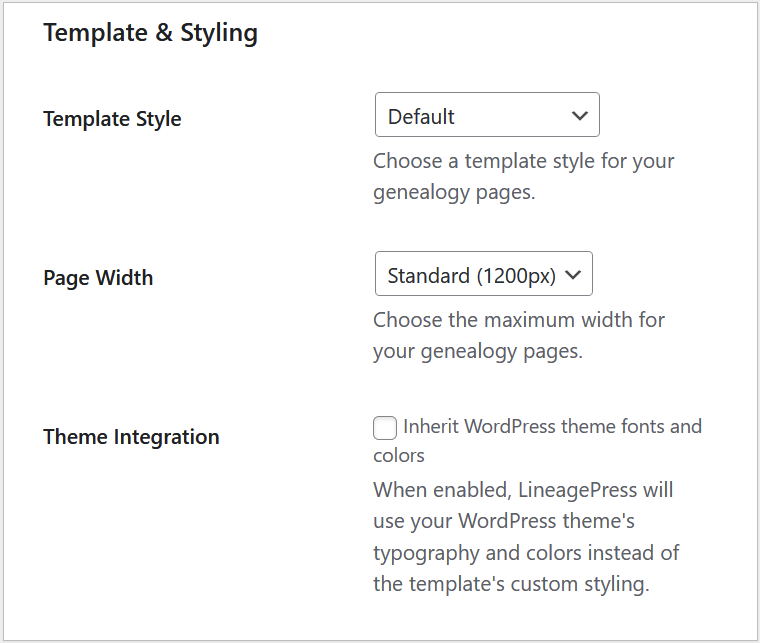This screenshot has height=643, width=760.
Task: Click 'genealogy pages.' under Template Style
Action: 454,193
